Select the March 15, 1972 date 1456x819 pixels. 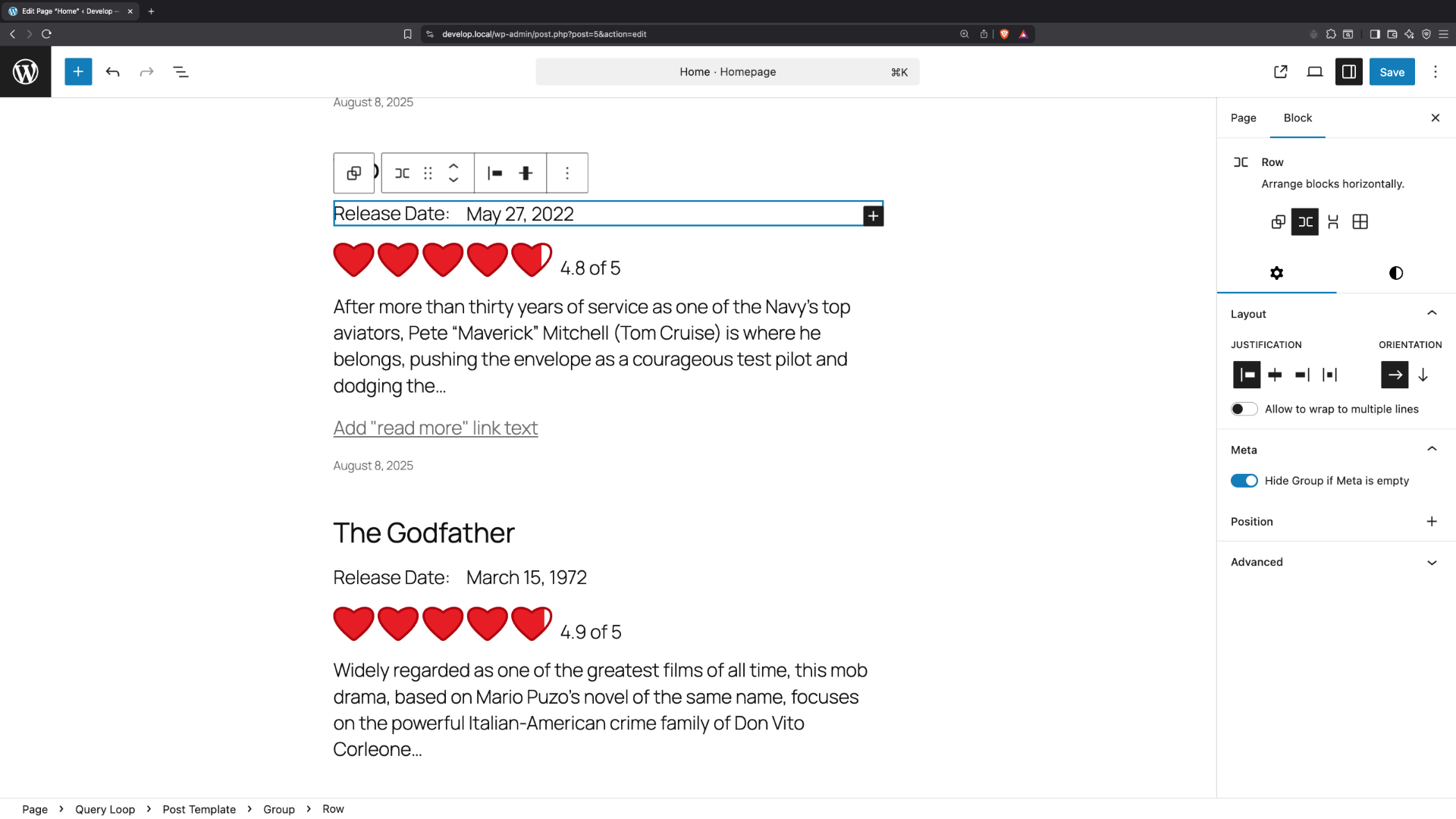[x=526, y=578]
